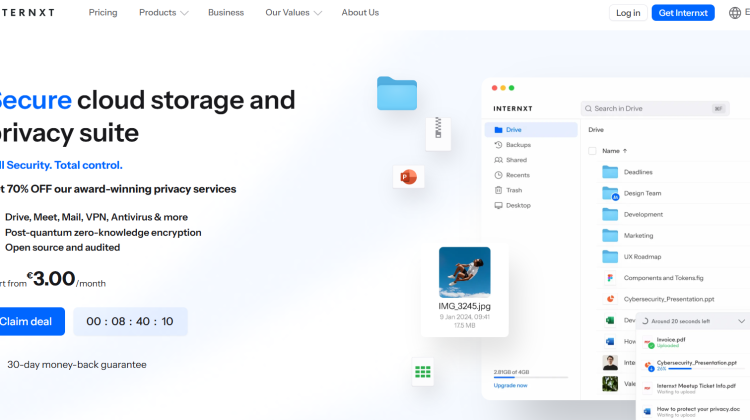The height and width of the screenshot is (420, 750).
Task: Click the Internxt Meetup Ticket Info.pdf upload item
Action: (694, 388)
